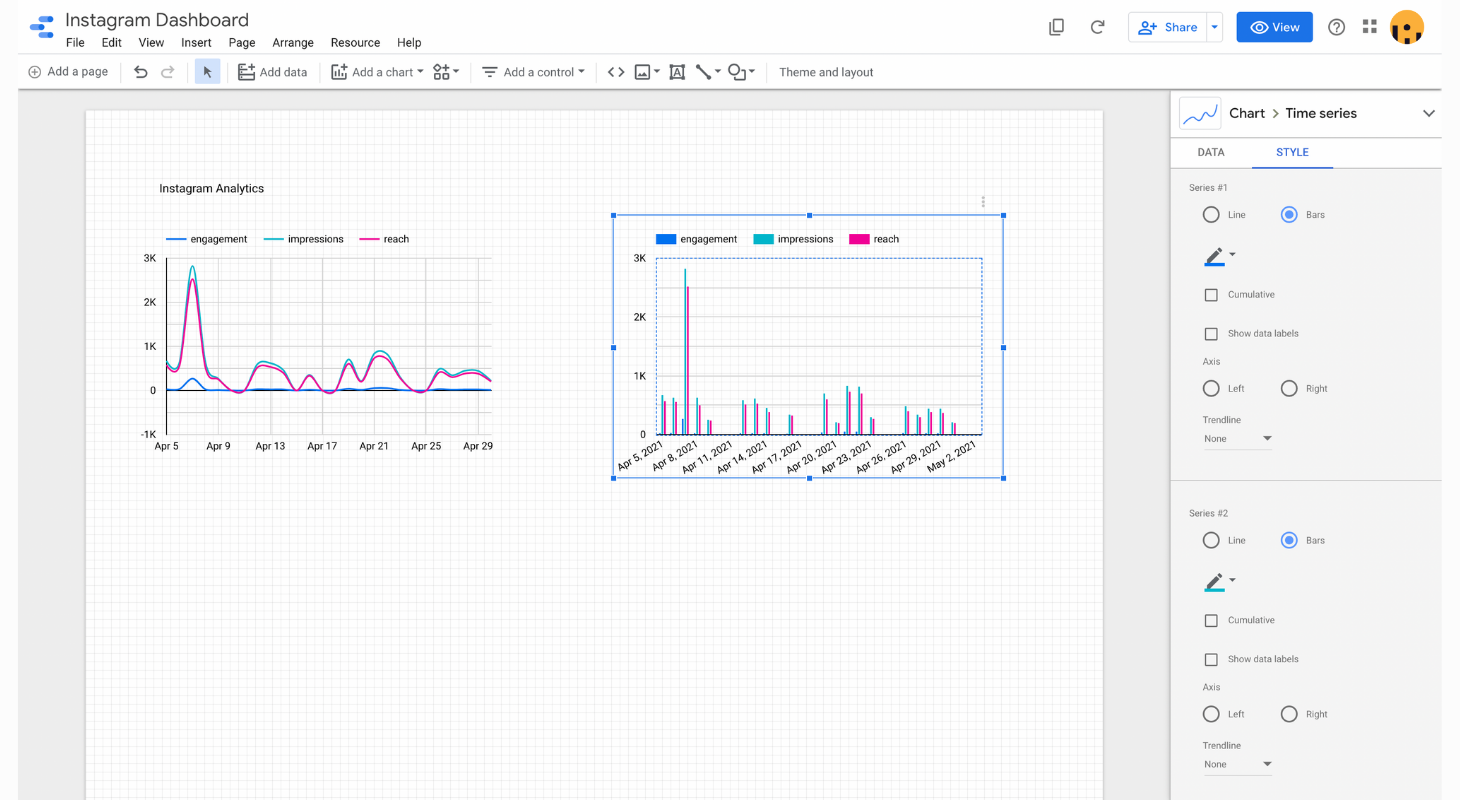Click the refresh data icon

click(x=1097, y=27)
